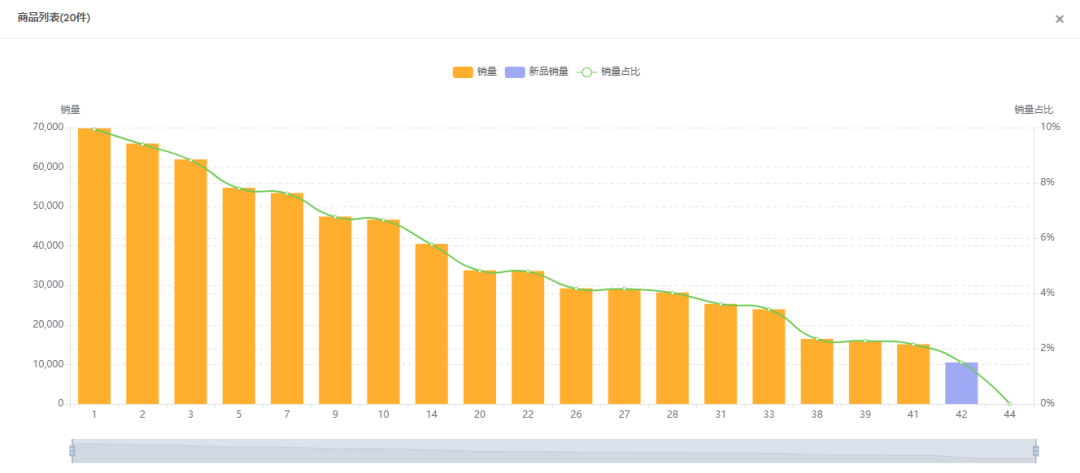The width and height of the screenshot is (1080, 473).
Task: Click the purple new-product bar for item 42
Action: (961, 383)
